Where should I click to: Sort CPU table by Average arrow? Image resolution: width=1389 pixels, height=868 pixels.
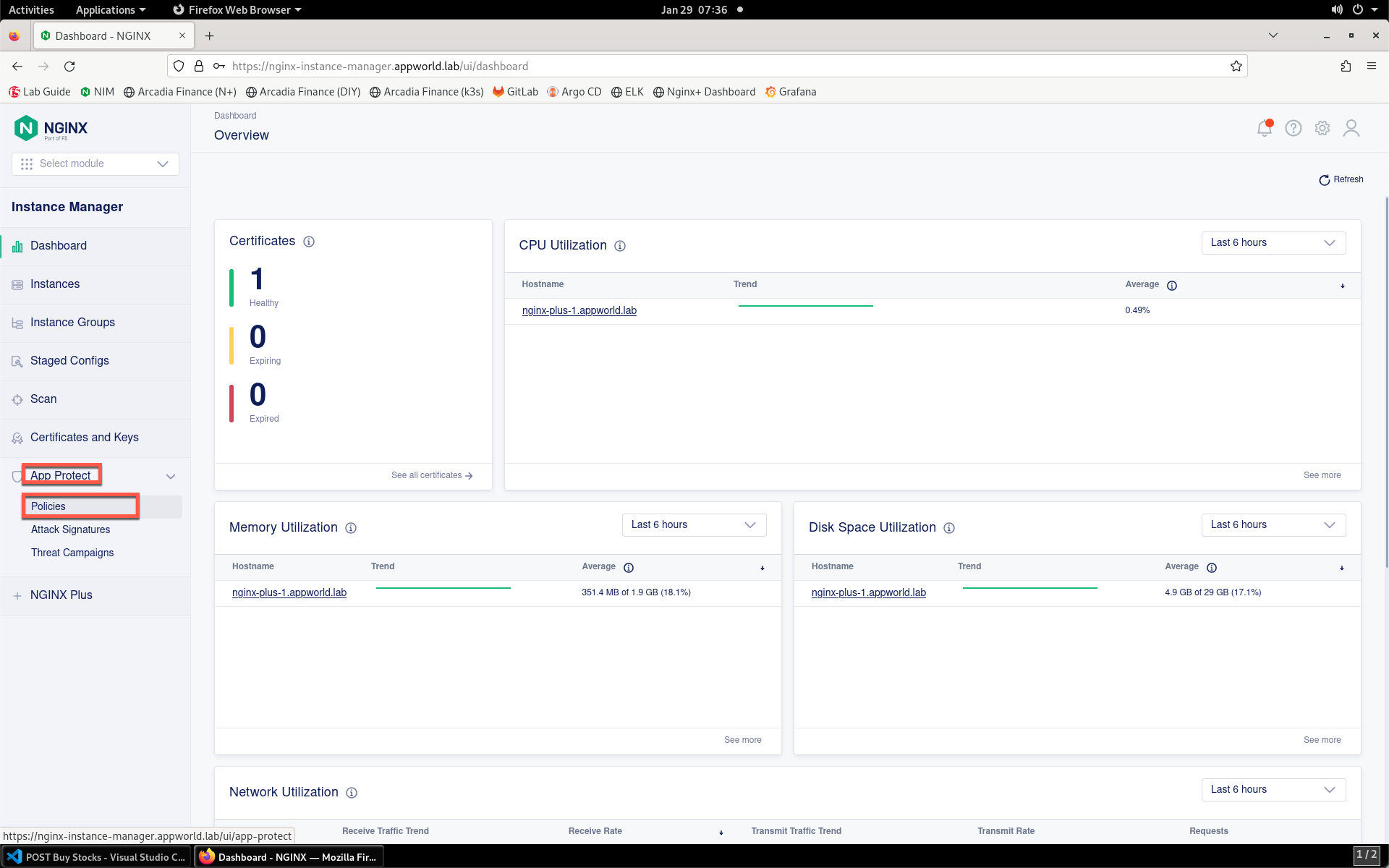click(x=1343, y=286)
